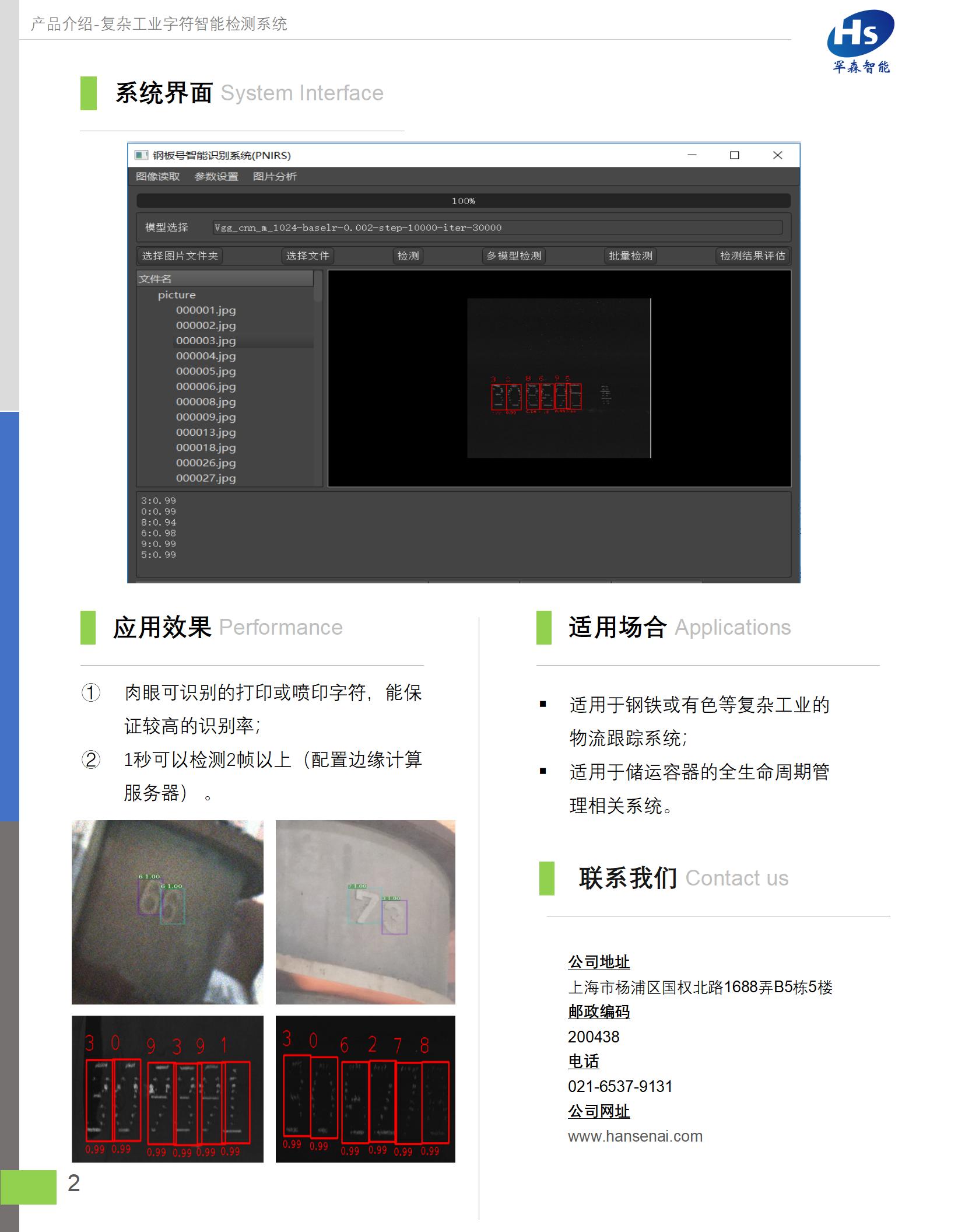Collapse the picture folder in file list
The width and height of the screenshot is (958, 1232).
pos(177,295)
